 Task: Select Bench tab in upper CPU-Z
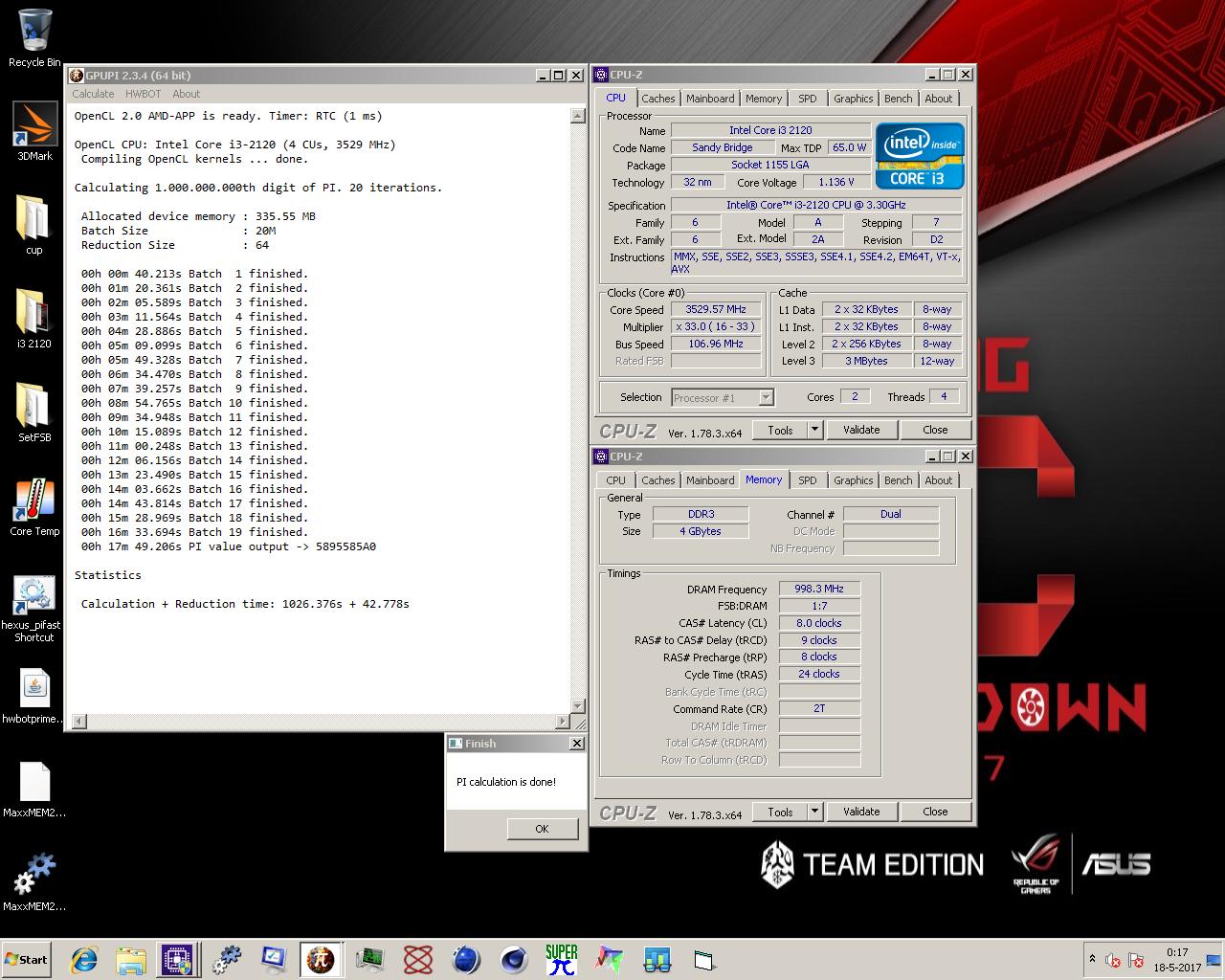[898, 99]
